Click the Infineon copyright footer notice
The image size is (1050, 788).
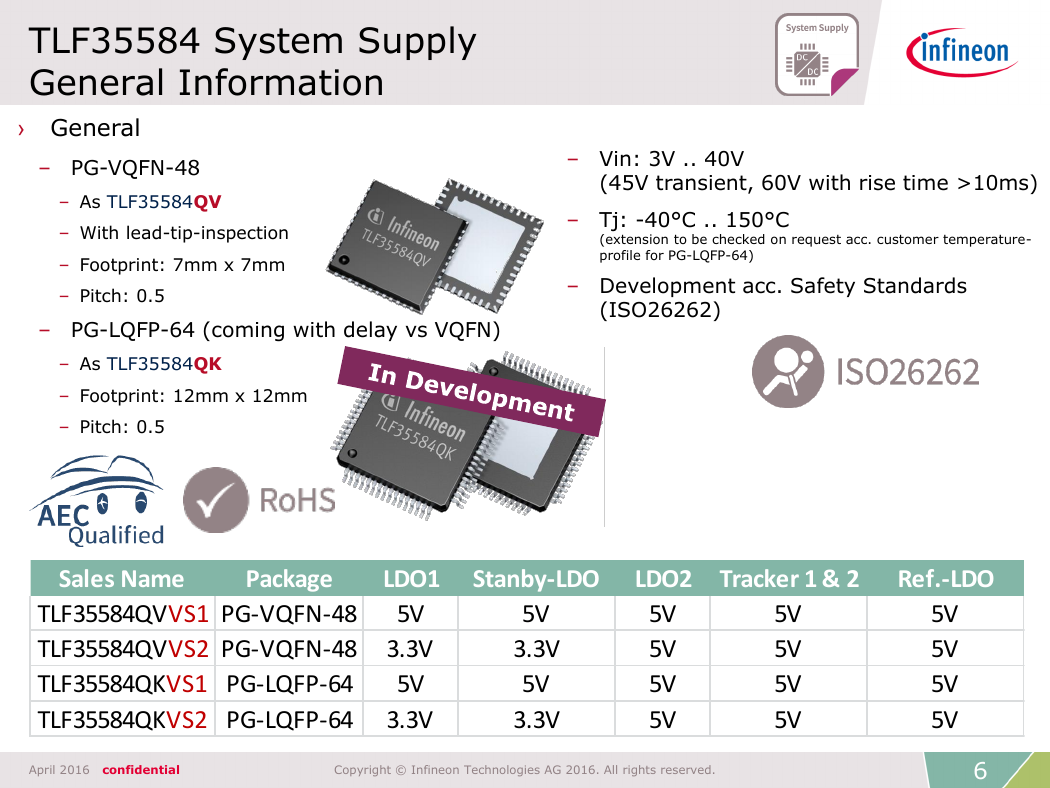point(524,770)
